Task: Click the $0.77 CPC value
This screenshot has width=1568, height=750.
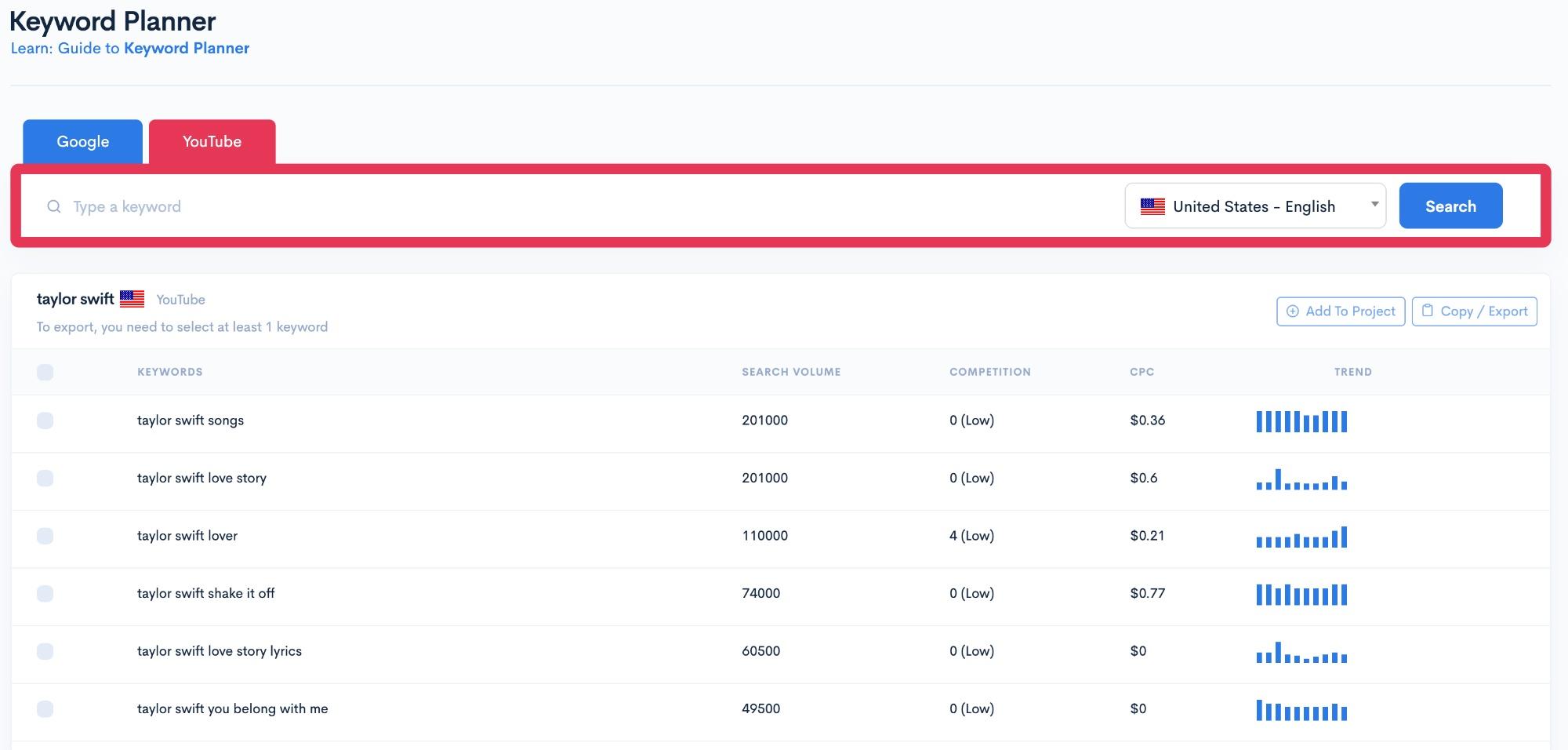Action: click(x=1148, y=593)
